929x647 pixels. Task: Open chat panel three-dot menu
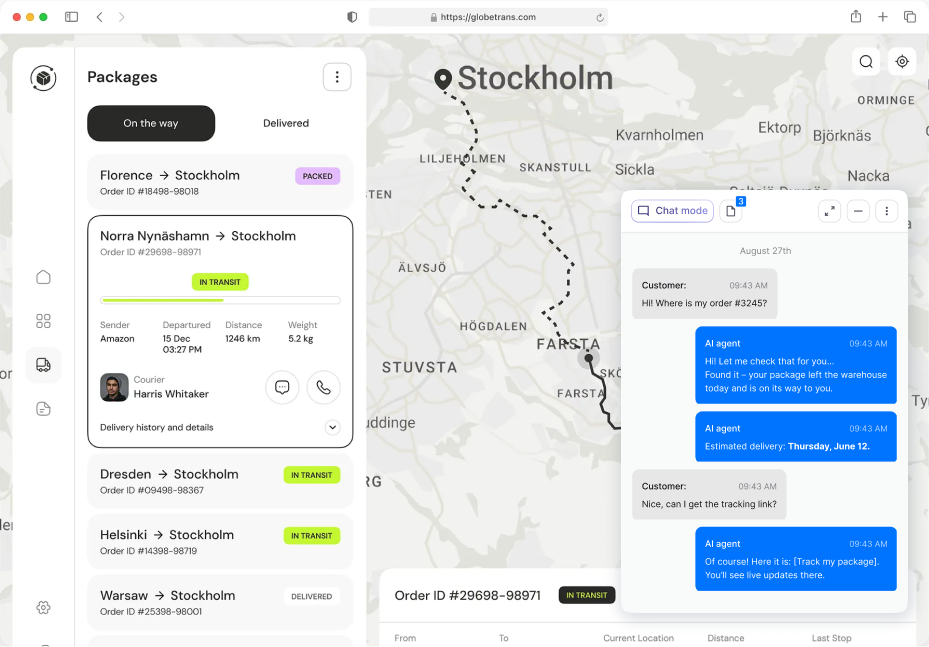[886, 211]
